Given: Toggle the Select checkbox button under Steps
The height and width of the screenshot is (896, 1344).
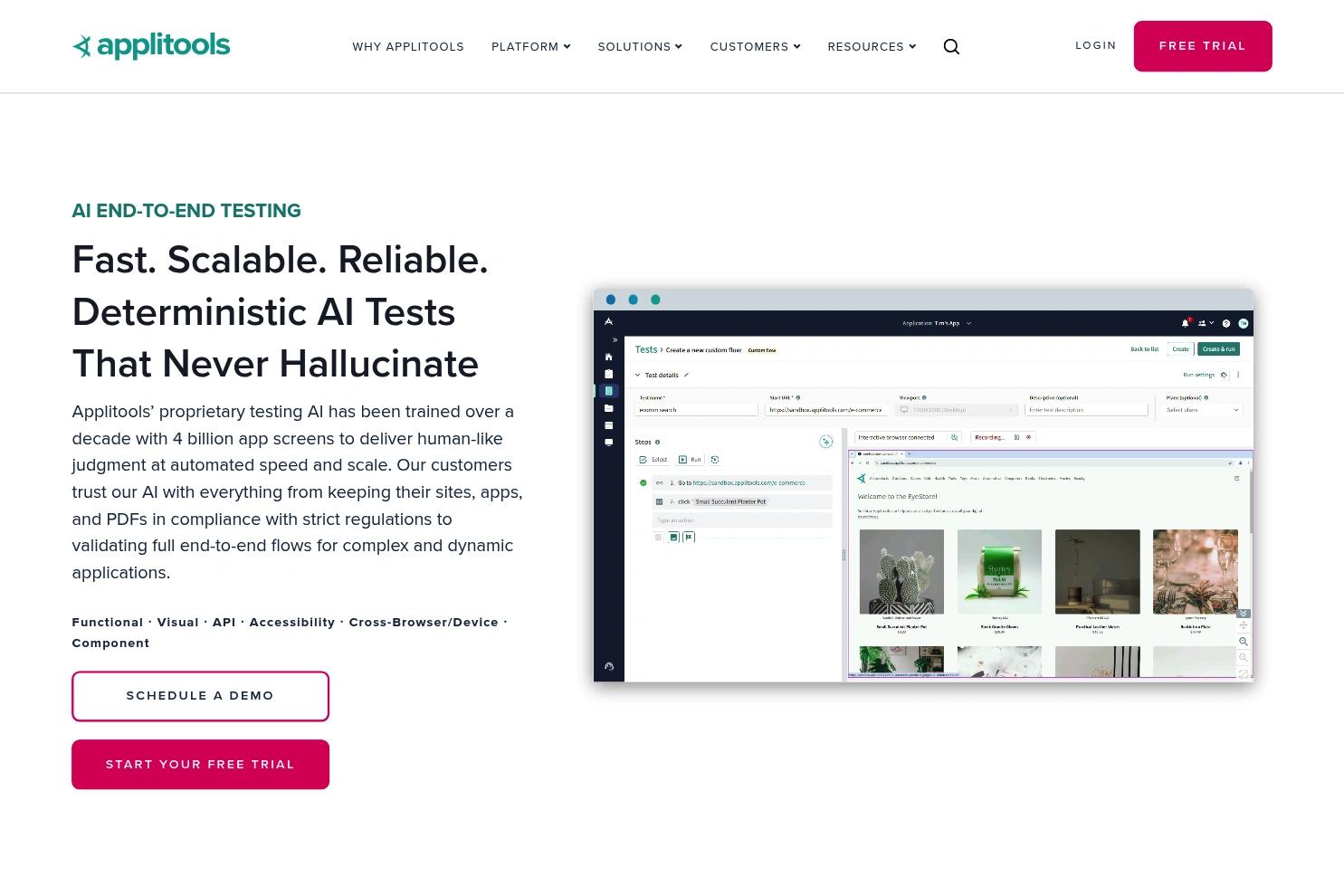Looking at the screenshot, I should tap(654, 460).
